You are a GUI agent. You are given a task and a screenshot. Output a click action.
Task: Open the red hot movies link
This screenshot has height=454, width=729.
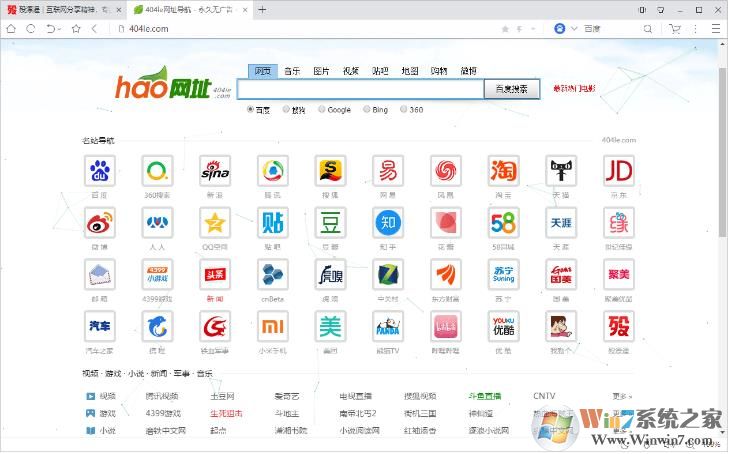point(574,88)
